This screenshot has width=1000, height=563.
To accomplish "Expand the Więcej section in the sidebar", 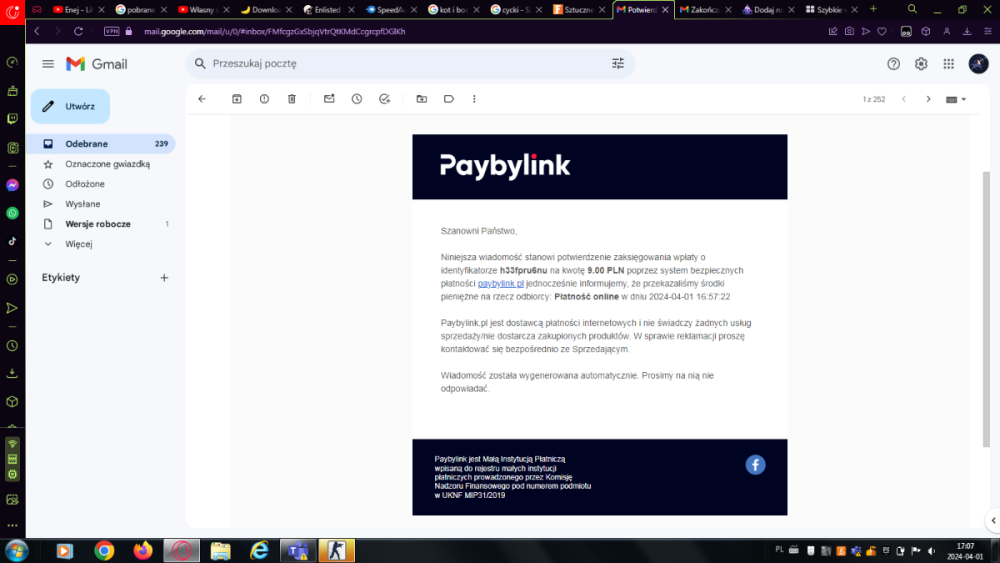I will pyautogui.click(x=78, y=243).
